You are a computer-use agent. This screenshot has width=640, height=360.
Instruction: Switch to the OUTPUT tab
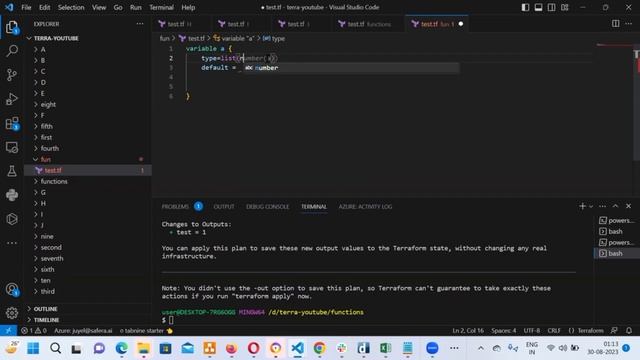224,207
